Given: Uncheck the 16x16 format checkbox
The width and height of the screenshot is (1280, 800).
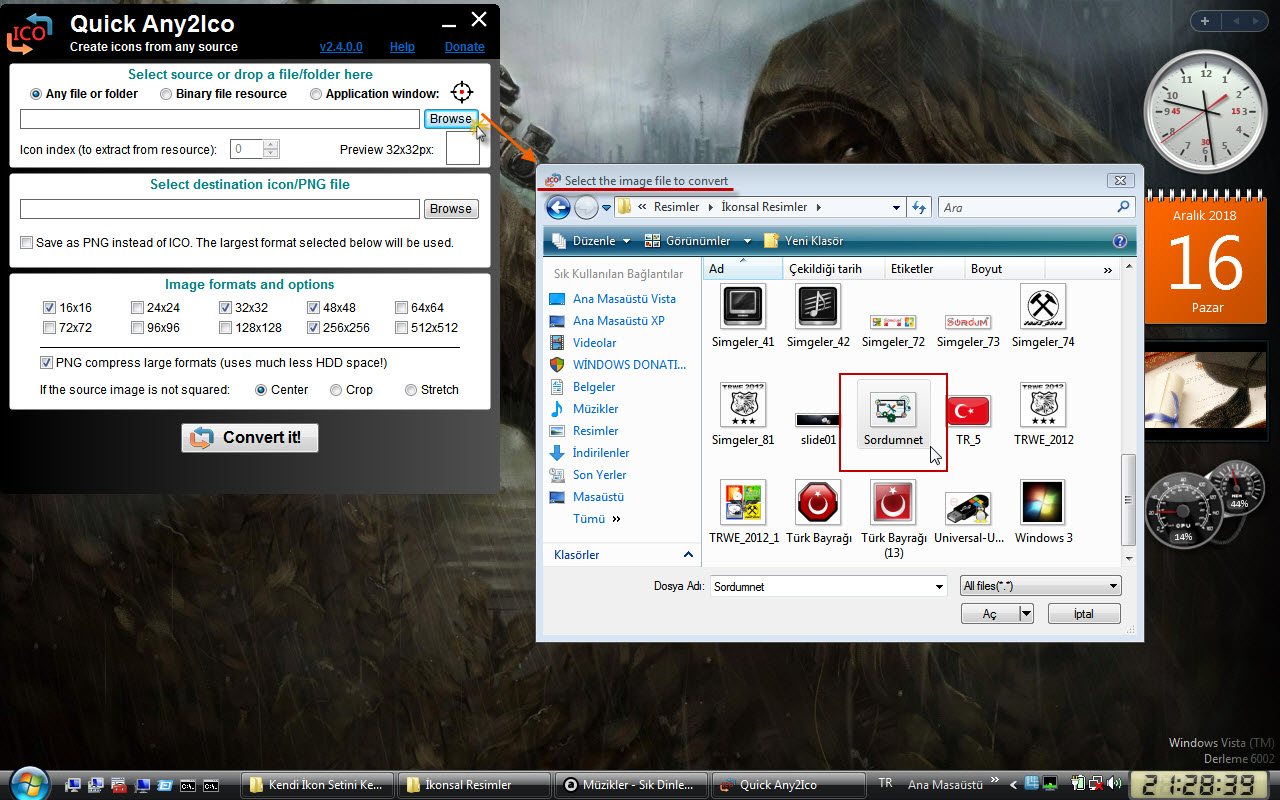Looking at the screenshot, I should click(49, 308).
